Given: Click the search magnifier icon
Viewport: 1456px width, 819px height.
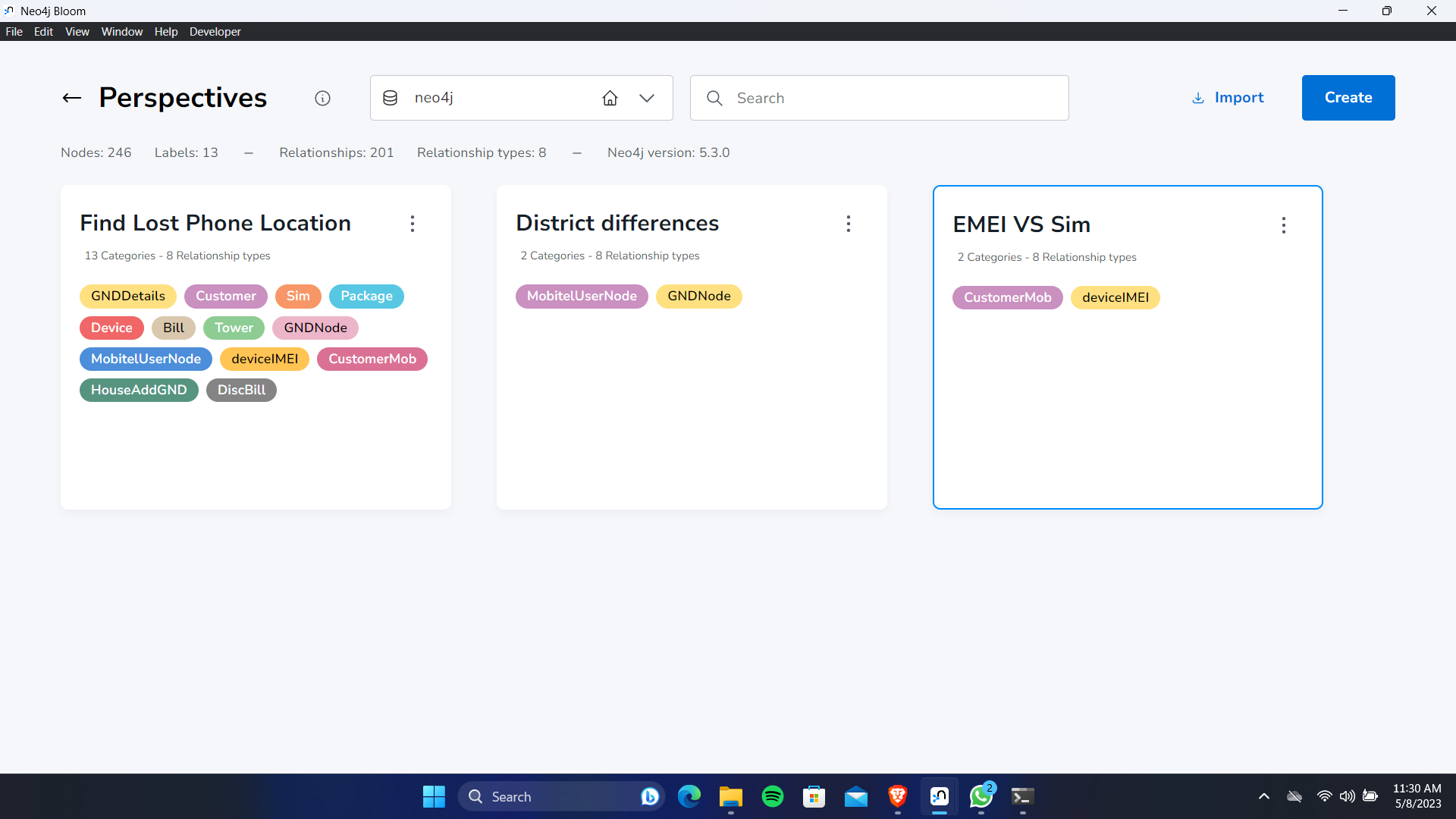Looking at the screenshot, I should pos(714,98).
